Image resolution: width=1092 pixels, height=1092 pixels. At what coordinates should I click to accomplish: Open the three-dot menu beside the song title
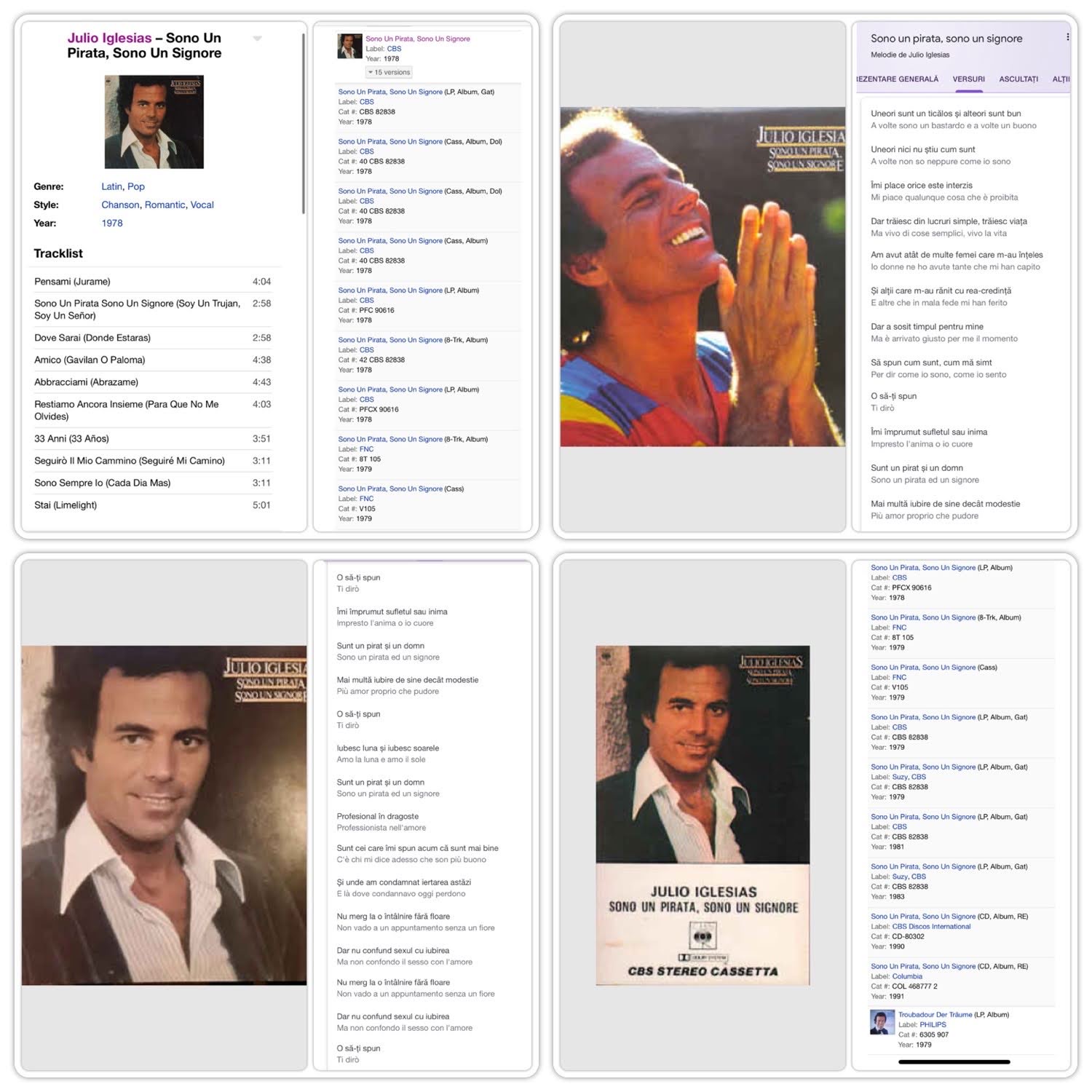click(1067, 37)
